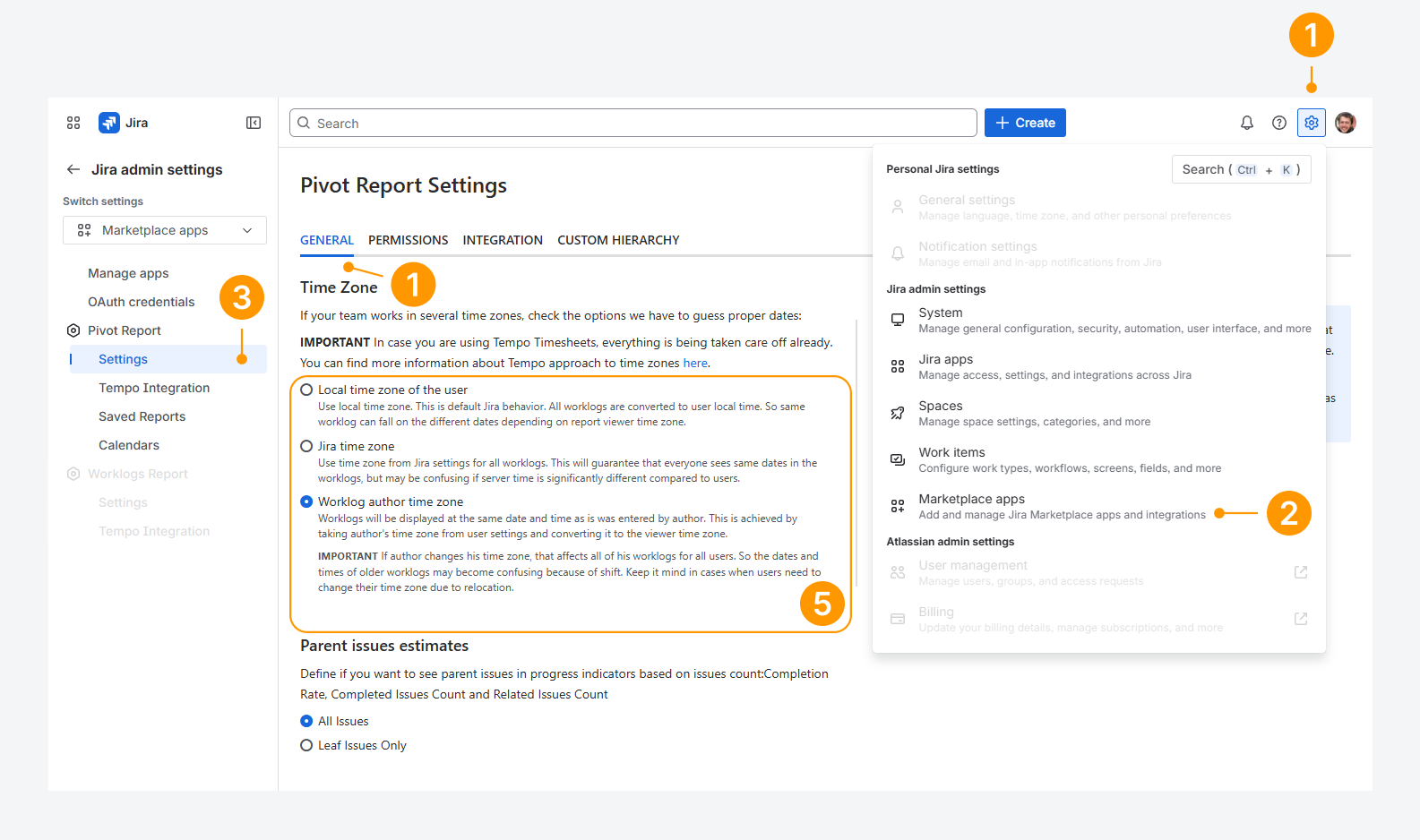Screen dimensions: 1420x840
Task: Open the user profile avatar
Action: tap(1346, 123)
